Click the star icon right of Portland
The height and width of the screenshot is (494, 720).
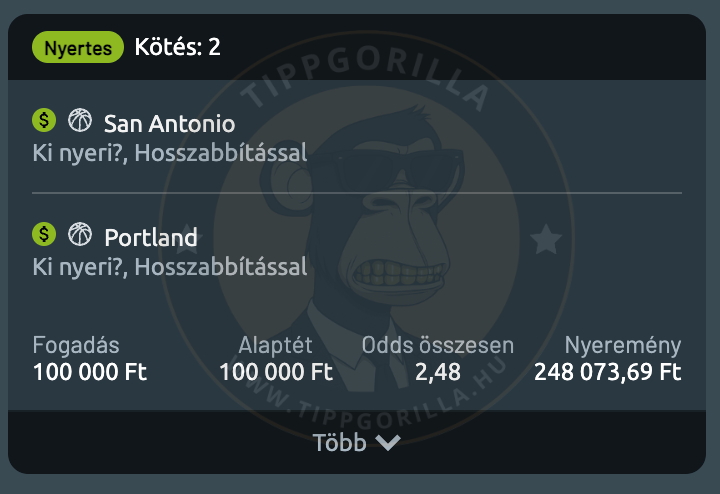click(x=545, y=239)
